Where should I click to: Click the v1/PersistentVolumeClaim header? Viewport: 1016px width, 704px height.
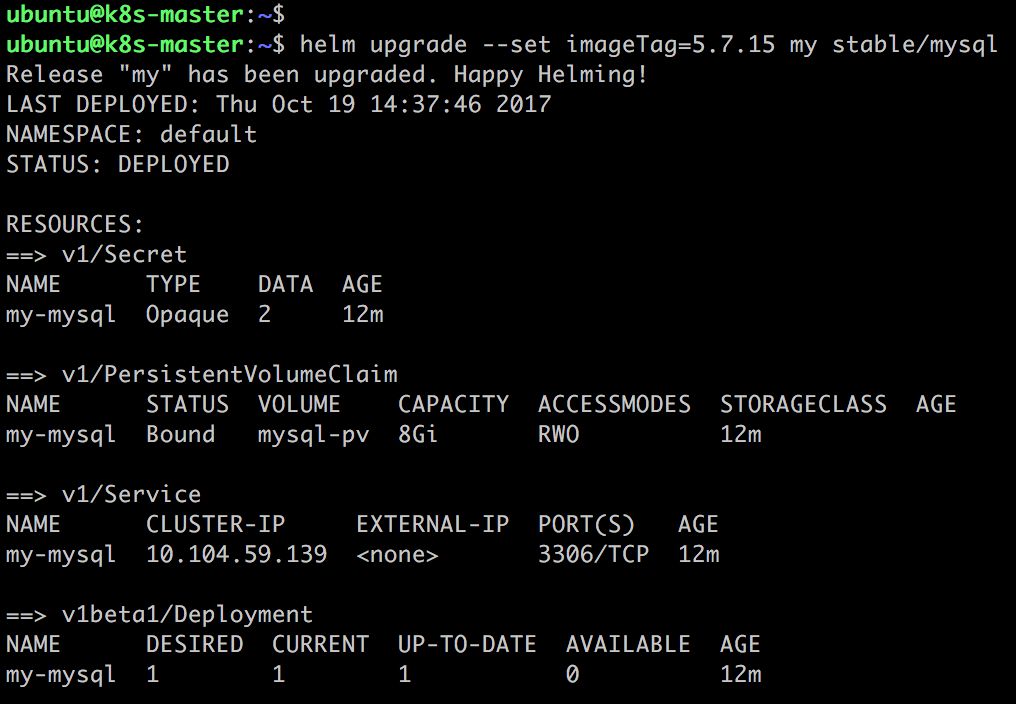tap(230, 374)
